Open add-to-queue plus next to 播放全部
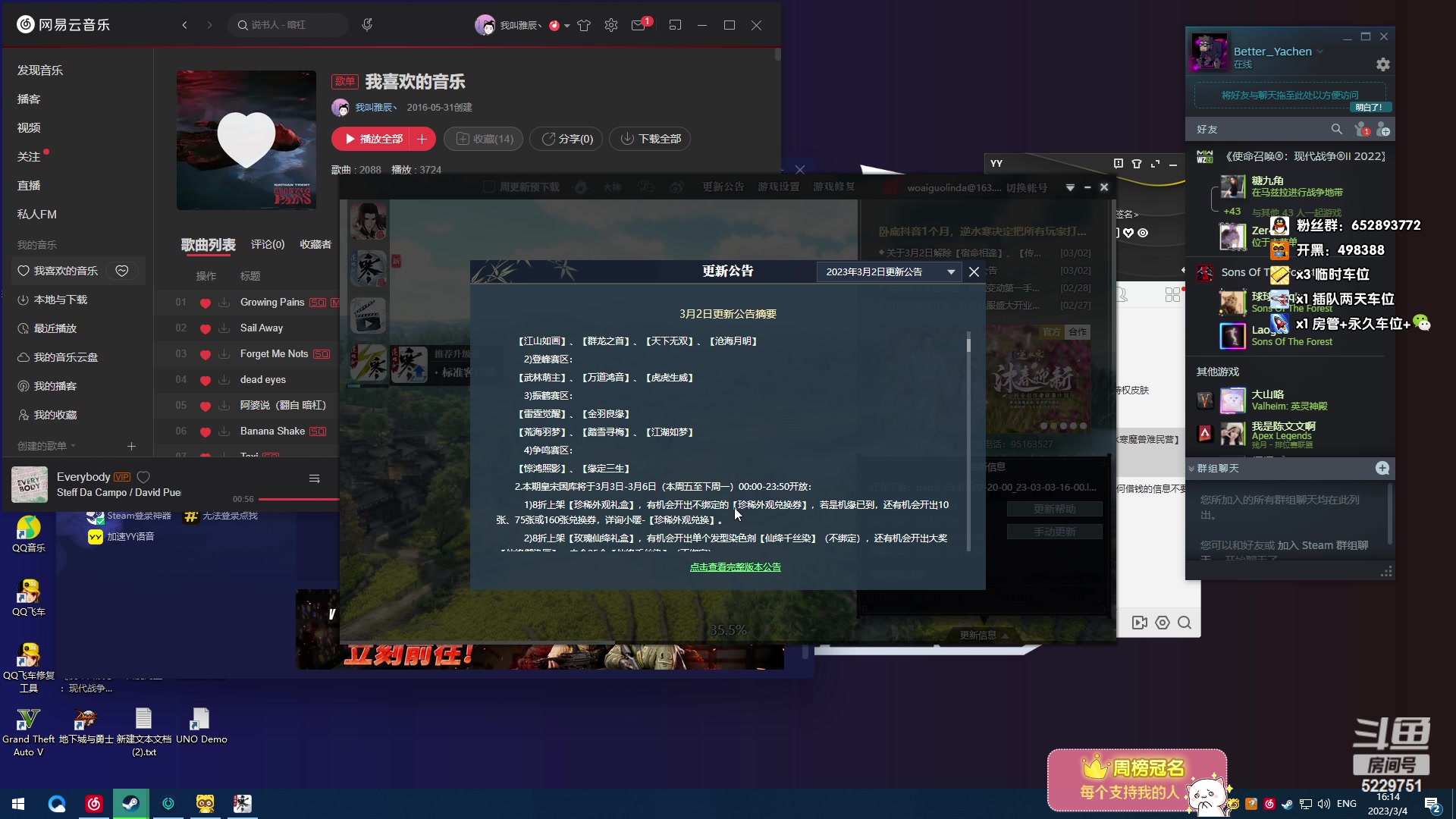The height and width of the screenshot is (819, 1456). (422, 139)
